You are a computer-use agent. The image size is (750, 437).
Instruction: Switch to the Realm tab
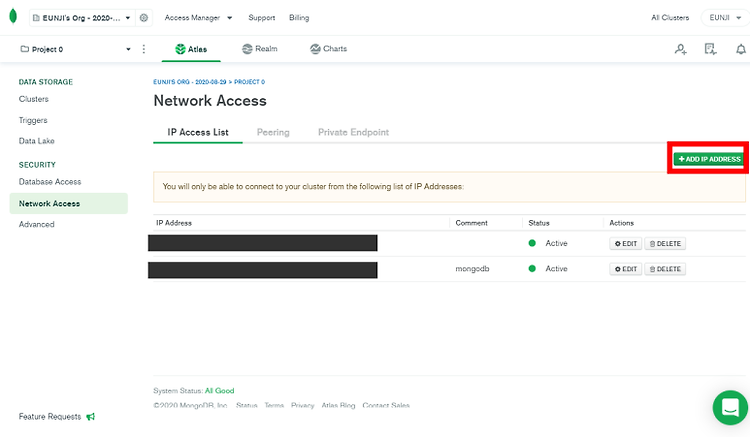coord(260,49)
